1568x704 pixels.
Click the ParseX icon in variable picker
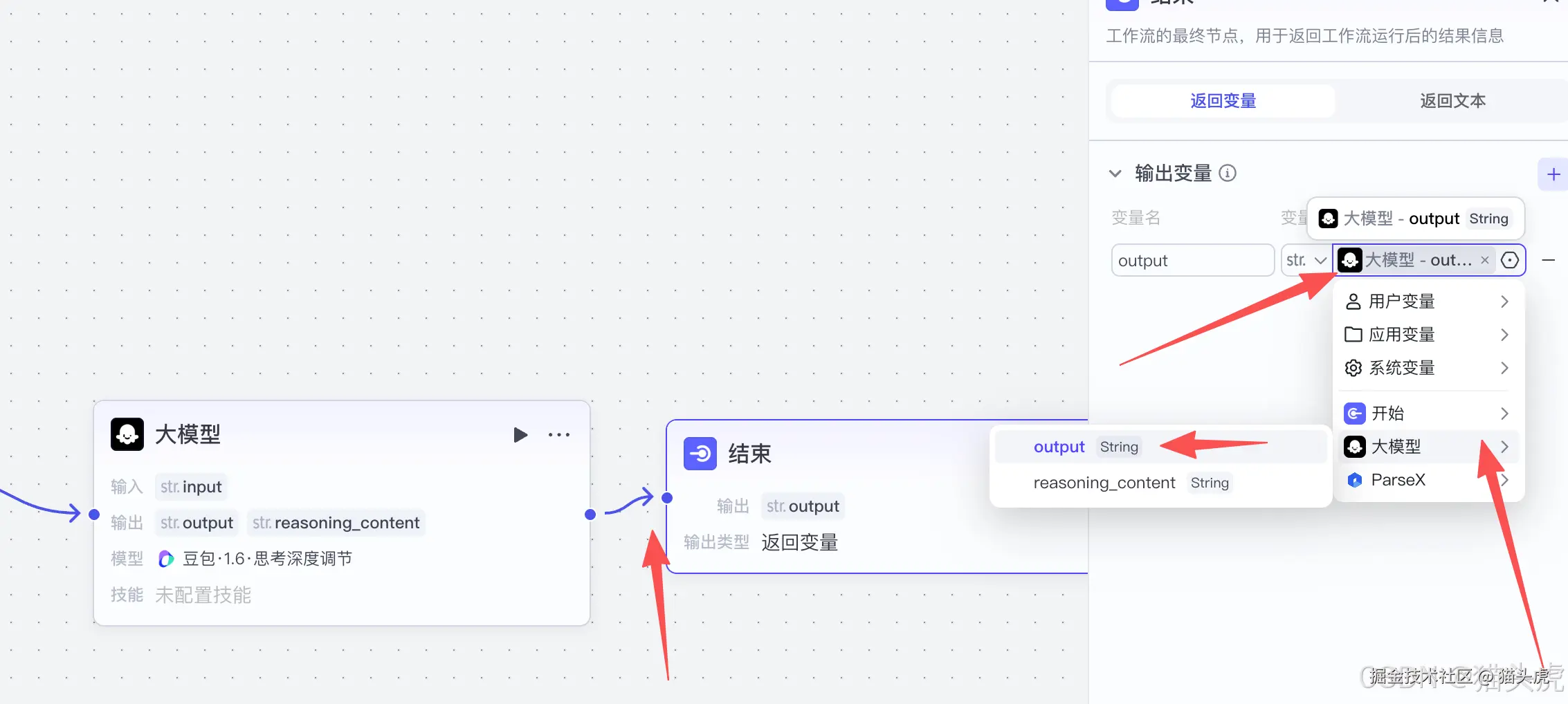click(1353, 479)
